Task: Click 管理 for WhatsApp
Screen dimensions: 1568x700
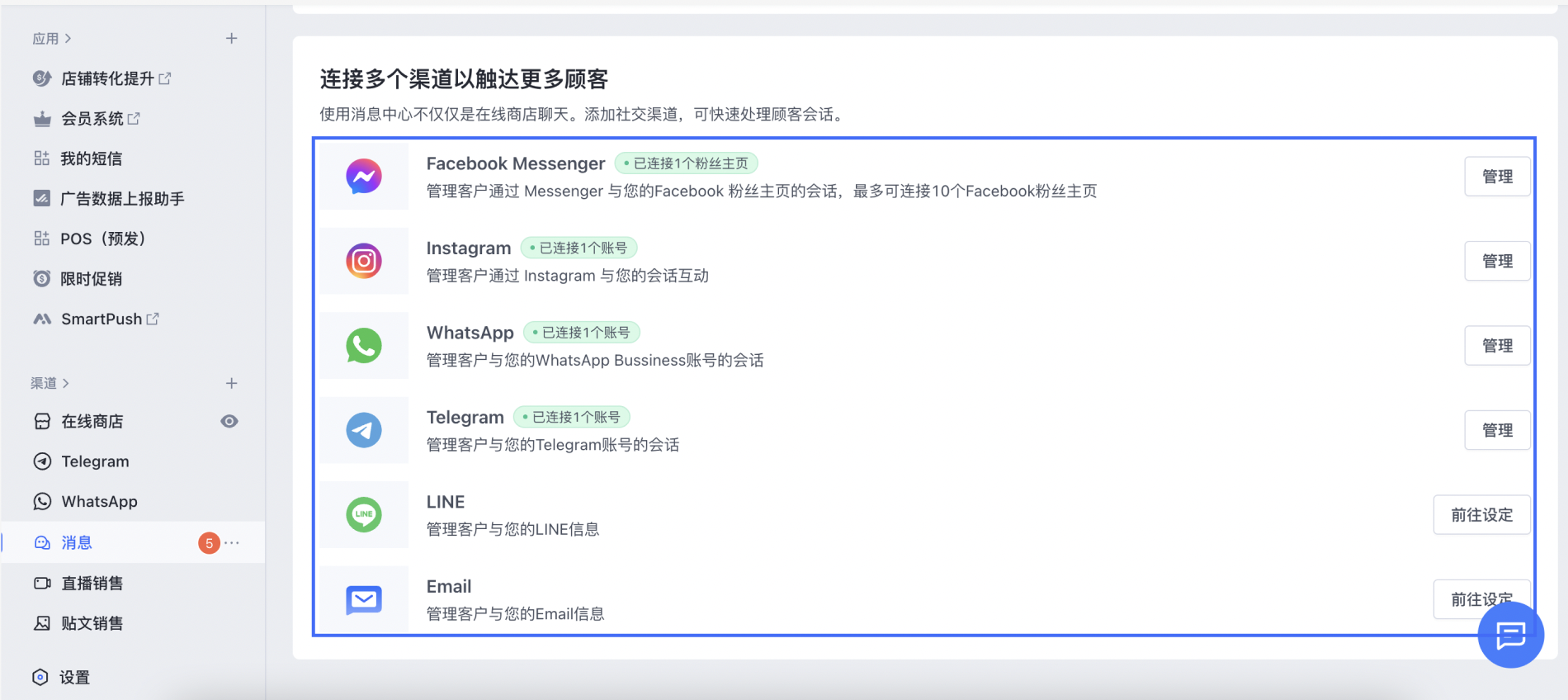Action: [1497, 346]
